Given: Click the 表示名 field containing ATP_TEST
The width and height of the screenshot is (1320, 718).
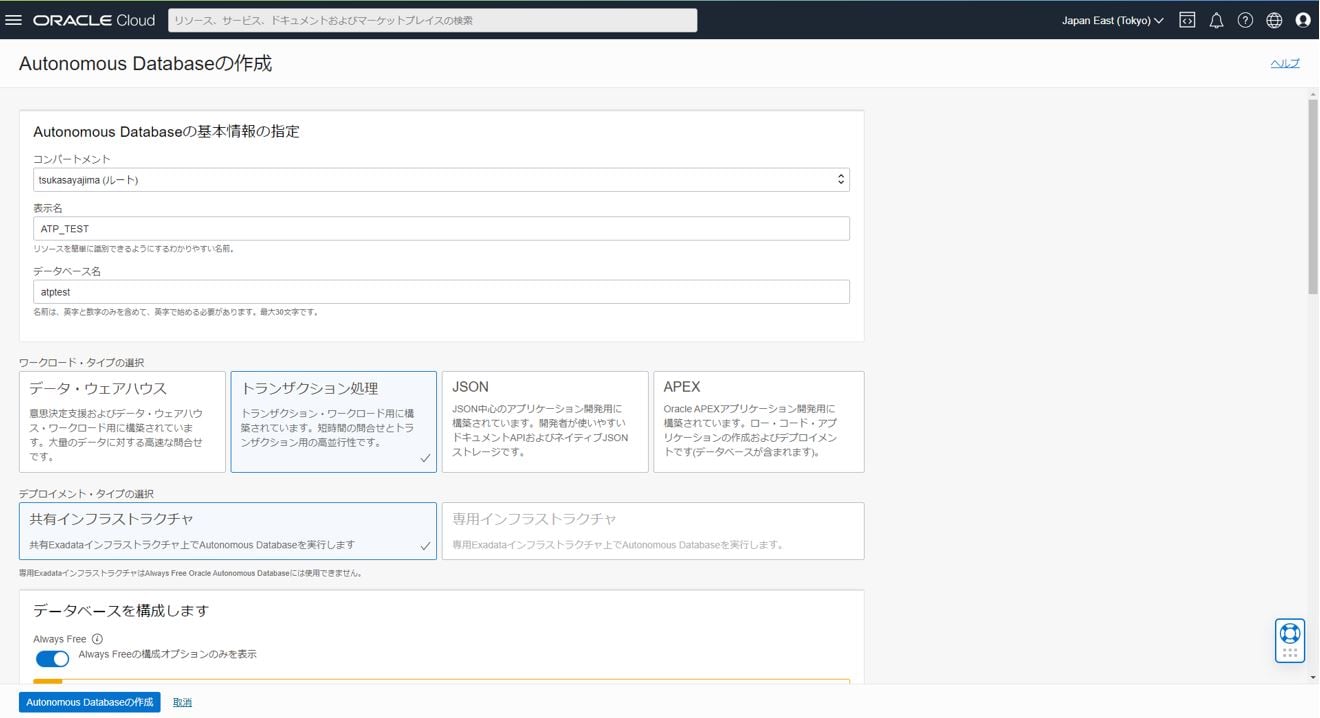Looking at the screenshot, I should 440,227.
